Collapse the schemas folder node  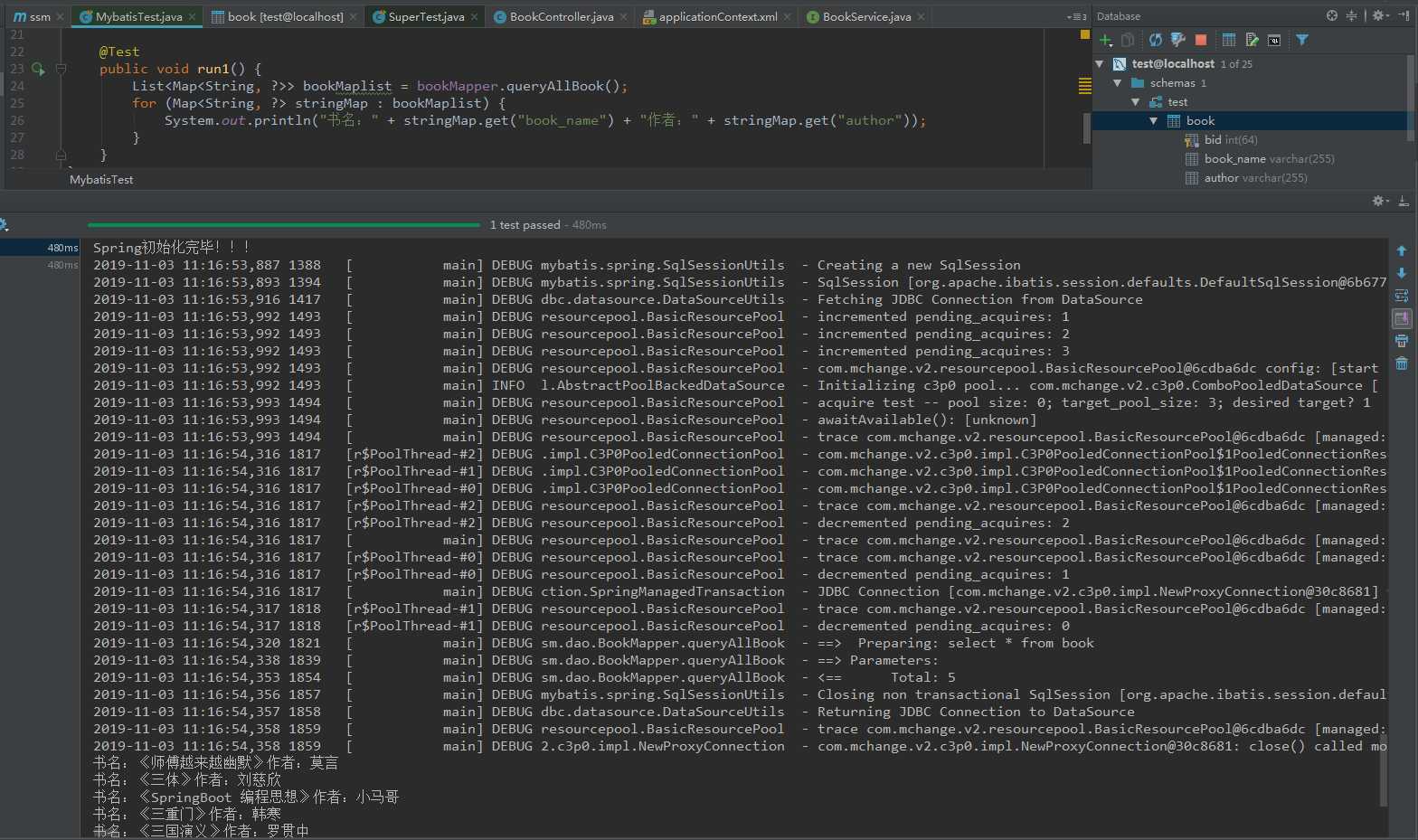pos(1118,83)
